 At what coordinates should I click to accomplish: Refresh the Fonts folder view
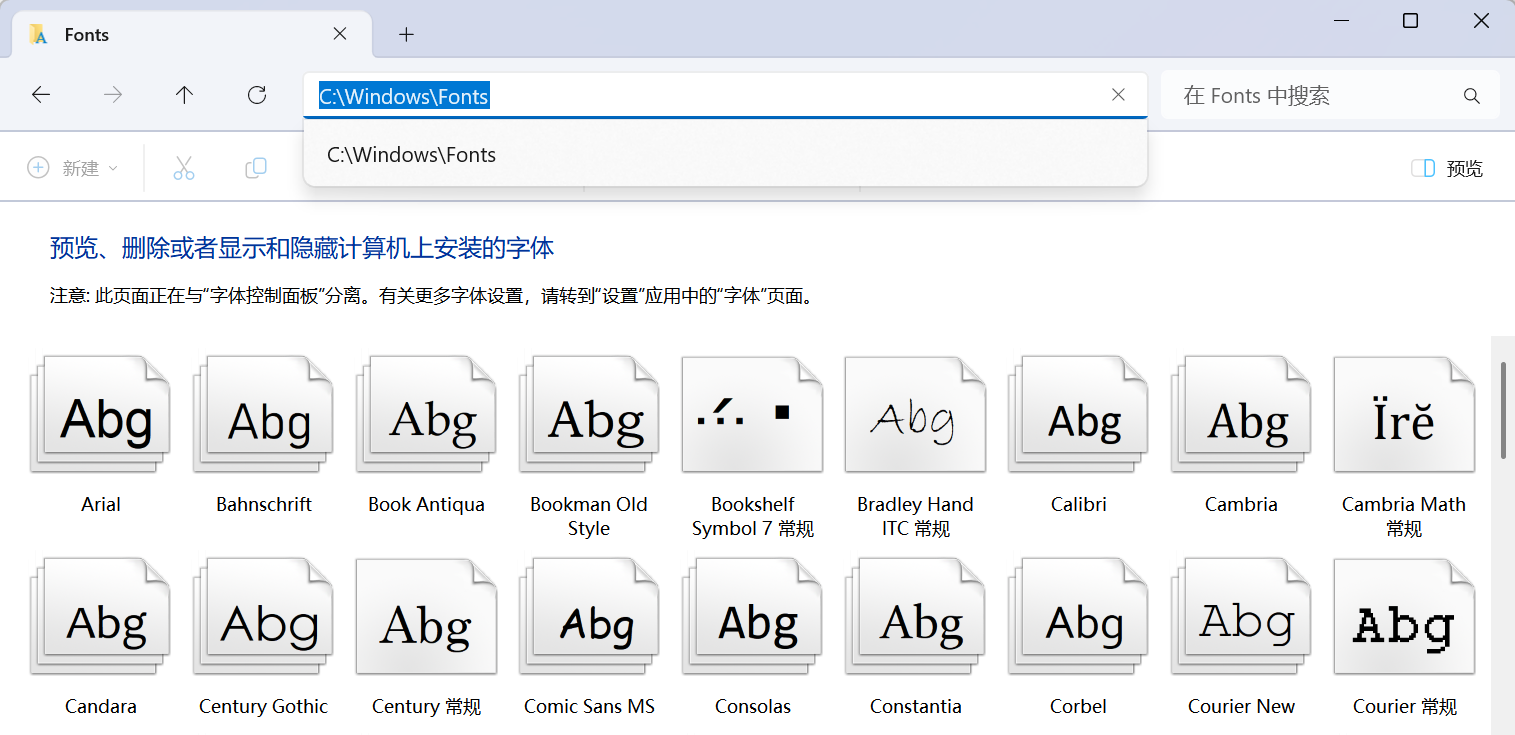click(x=257, y=95)
